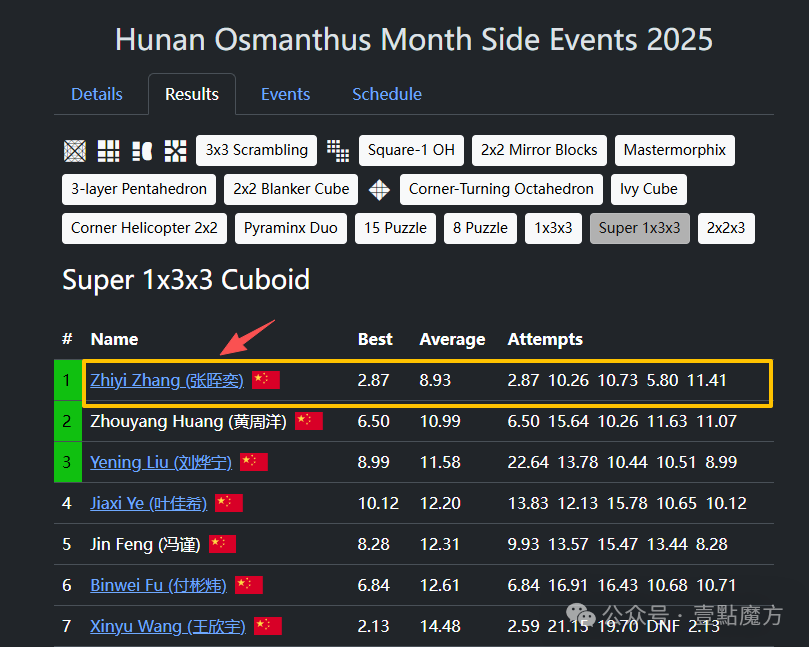Image resolution: width=809 pixels, height=647 pixels.
Task: Select the 3x3 Scrambling event
Action: [x=257, y=150]
